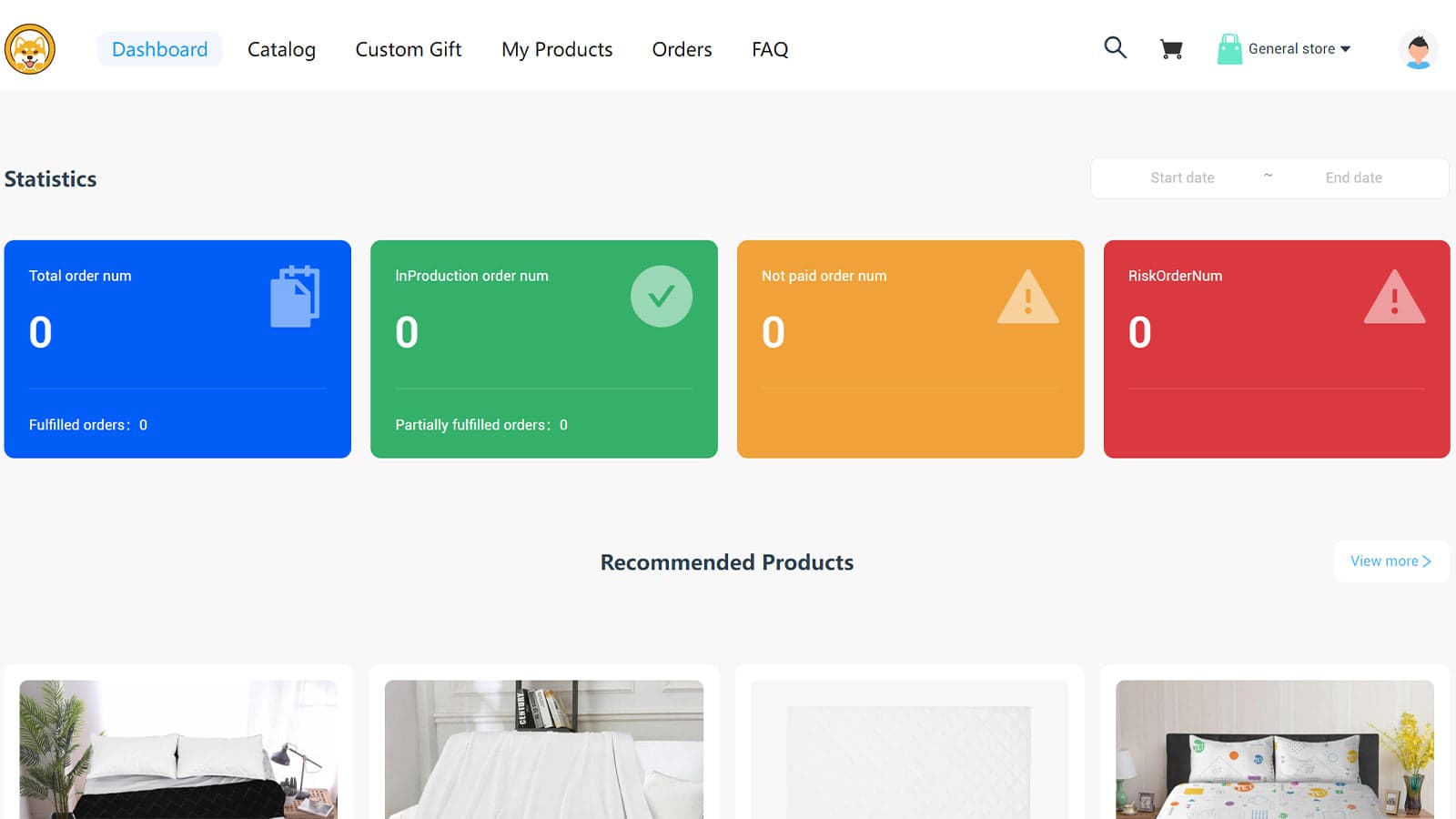Switch to the Catalog tab
The image size is (1456, 819).
[x=280, y=49]
